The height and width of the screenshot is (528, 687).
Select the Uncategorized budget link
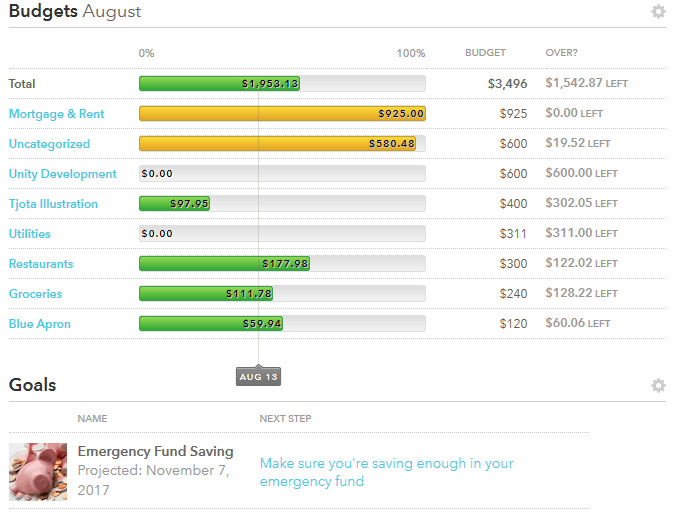pos(49,144)
